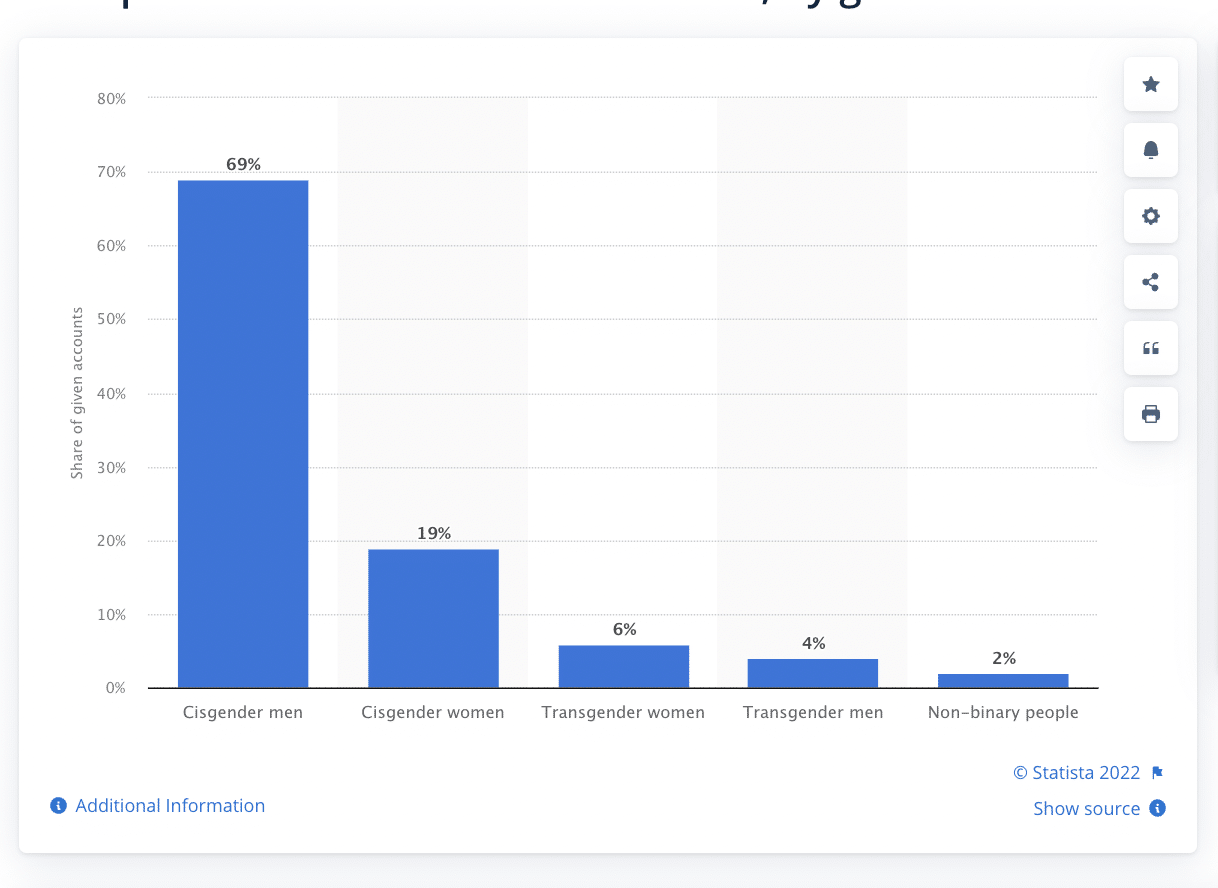
Task: Click the Transgender women bar
Action: 624,666
